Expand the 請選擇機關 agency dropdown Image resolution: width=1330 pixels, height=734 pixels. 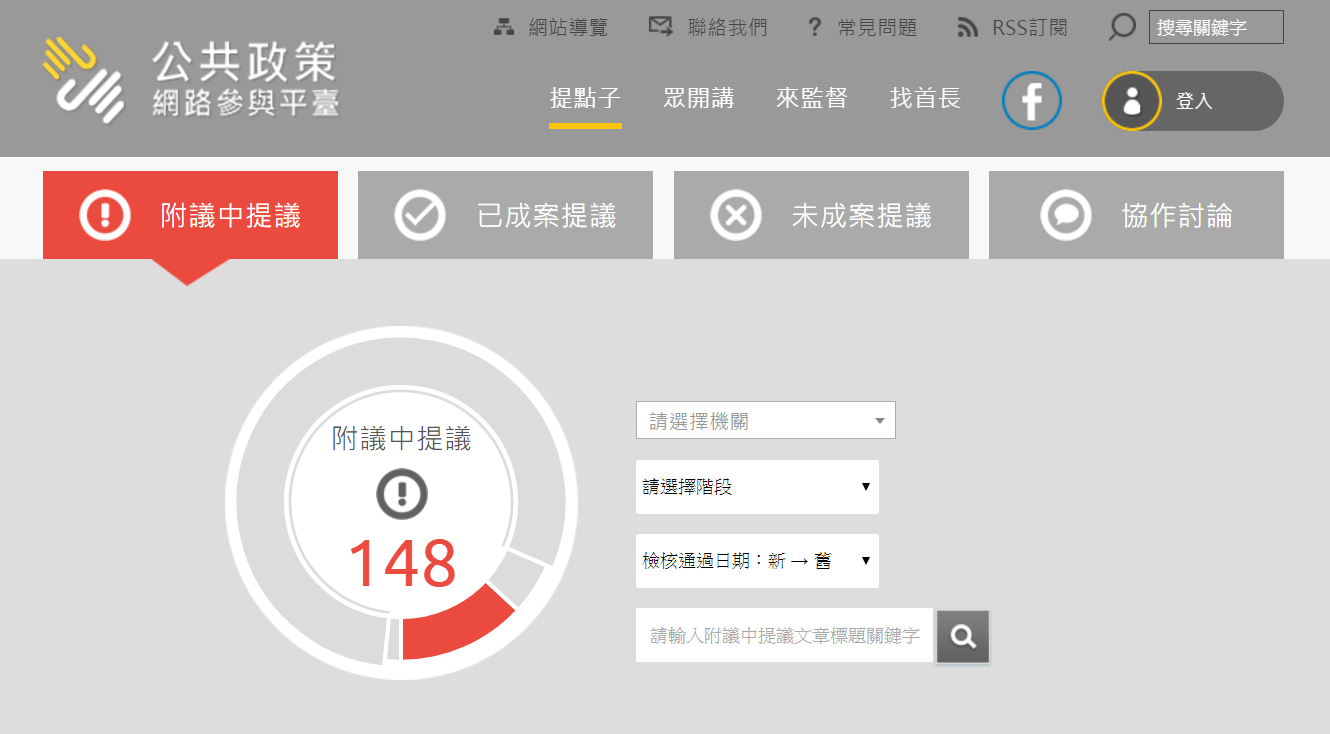[x=766, y=421]
